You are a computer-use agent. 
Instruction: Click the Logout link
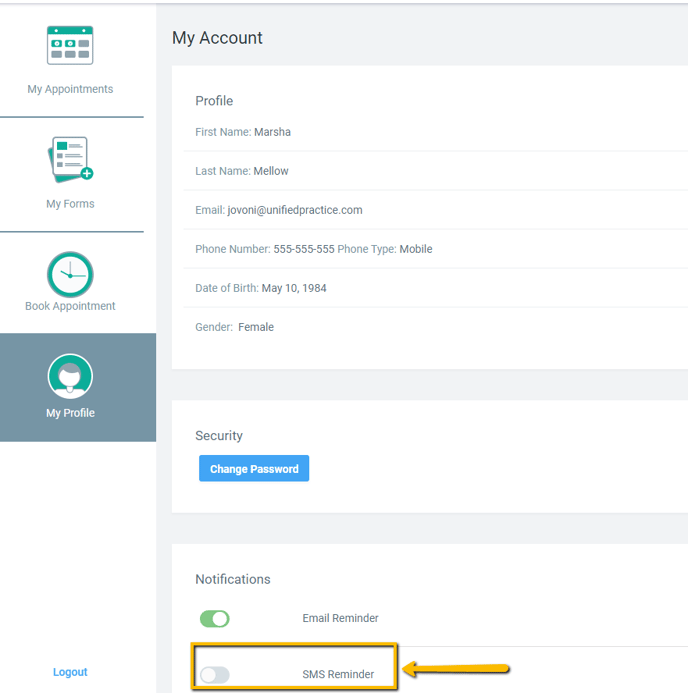[x=70, y=672]
